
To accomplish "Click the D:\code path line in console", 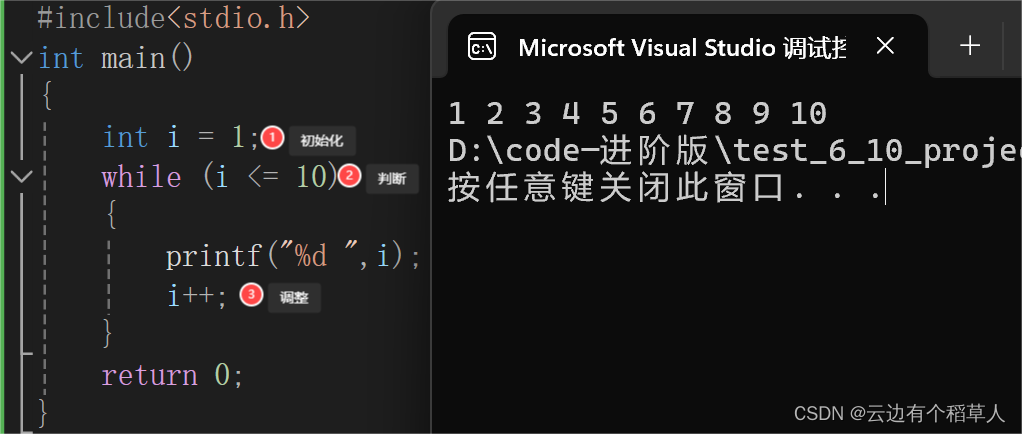I will [x=735, y=152].
